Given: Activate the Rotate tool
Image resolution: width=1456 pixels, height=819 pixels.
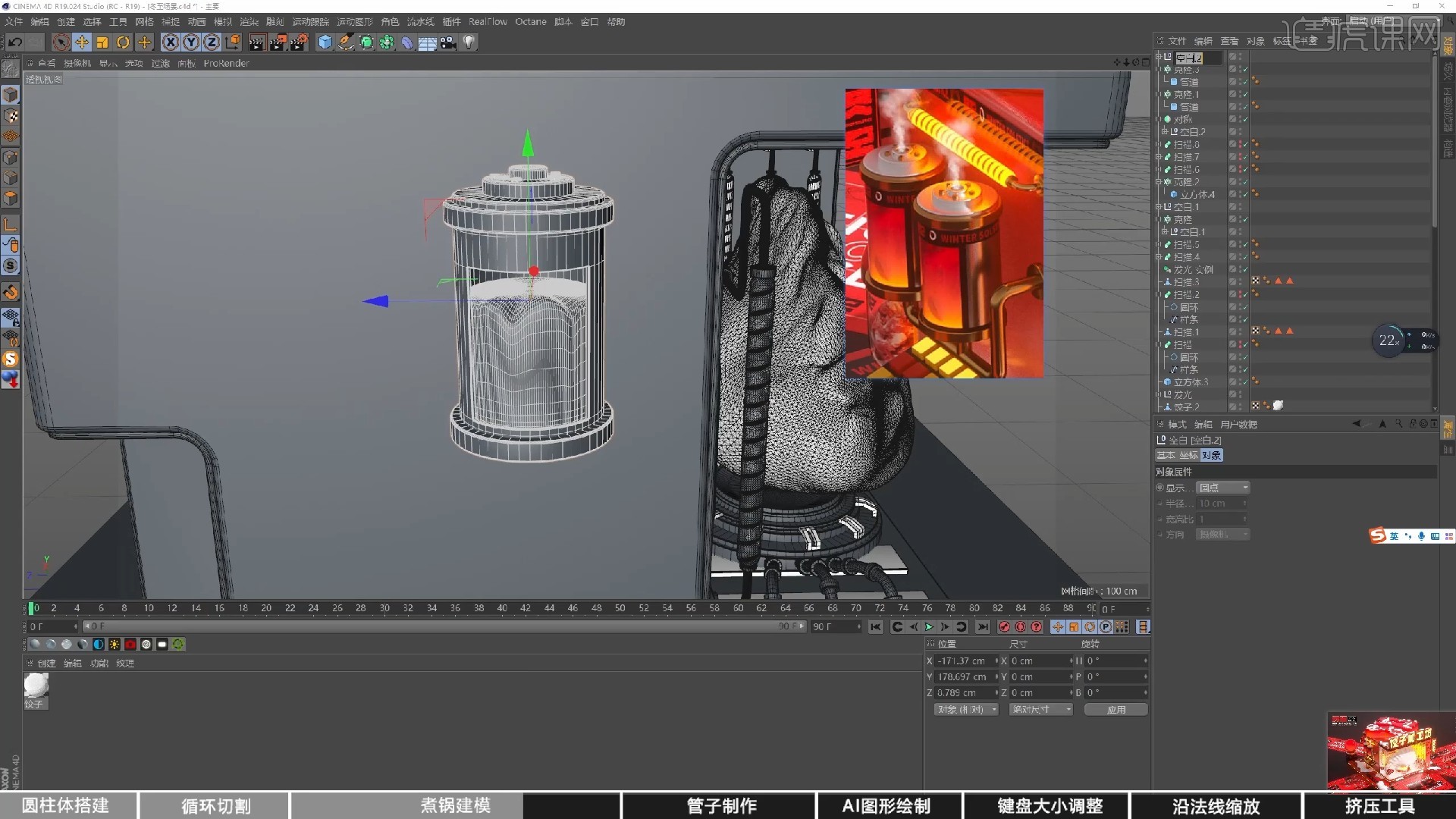Looking at the screenshot, I should 123,42.
